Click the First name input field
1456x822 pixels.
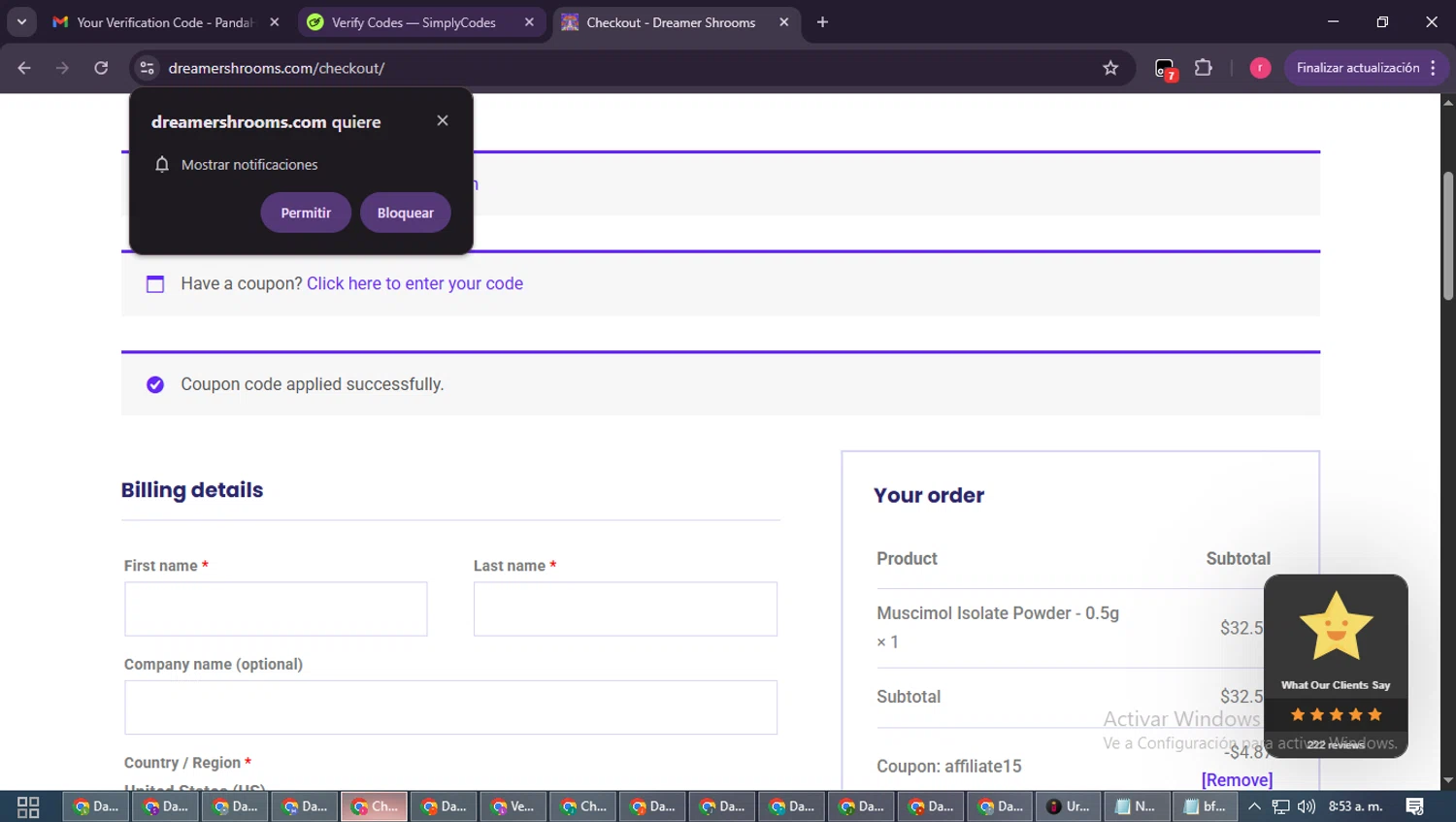[x=276, y=608]
